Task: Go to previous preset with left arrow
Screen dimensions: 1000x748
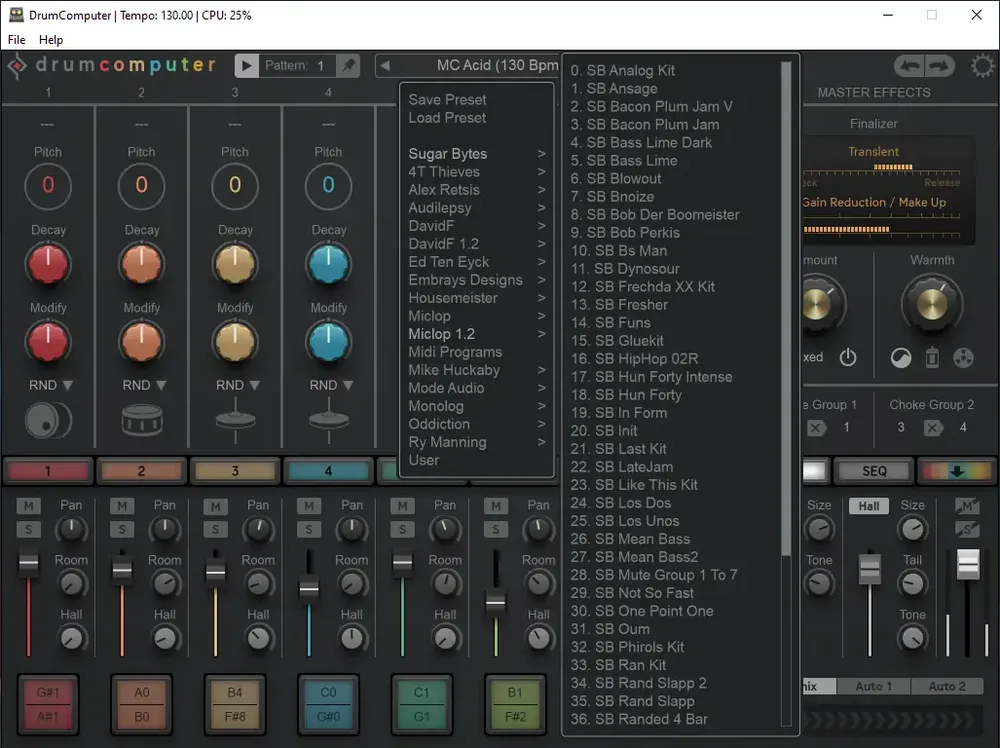Action: click(385, 65)
